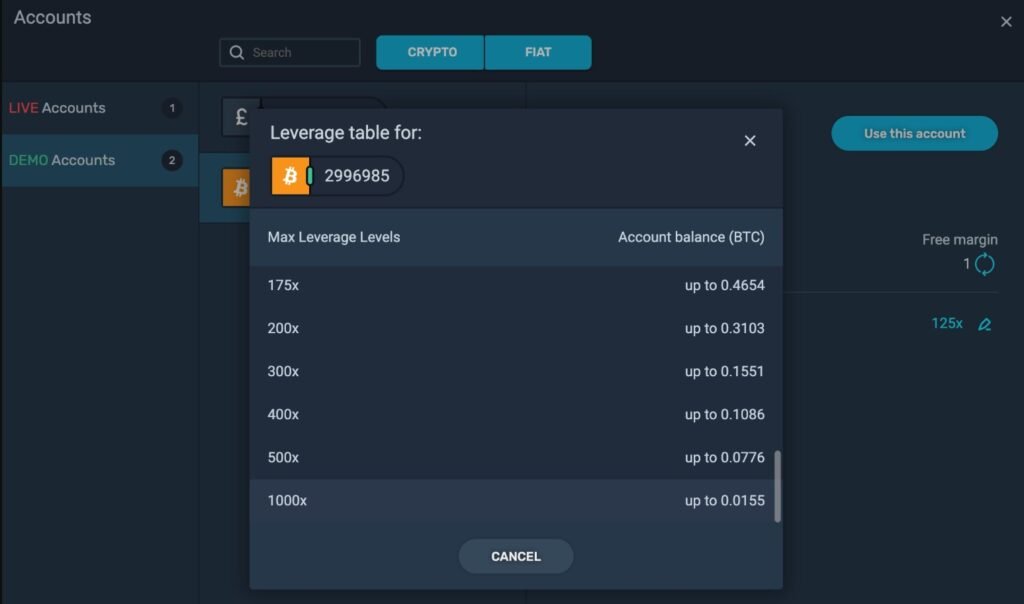1024x604 pixels.
Task: Select the 500x leverage row
Action: (x=515, y=458)
